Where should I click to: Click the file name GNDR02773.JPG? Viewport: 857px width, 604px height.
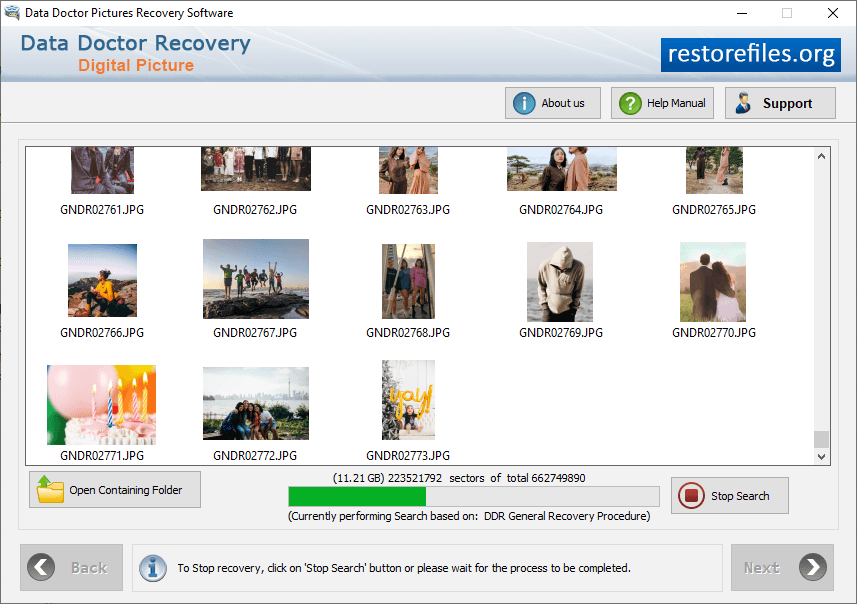(408, 455)
